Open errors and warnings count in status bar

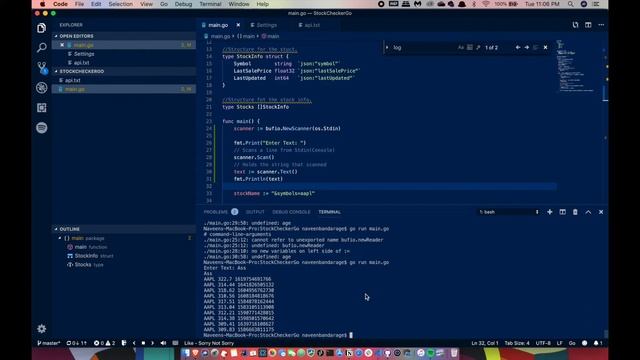pos(104,343)
